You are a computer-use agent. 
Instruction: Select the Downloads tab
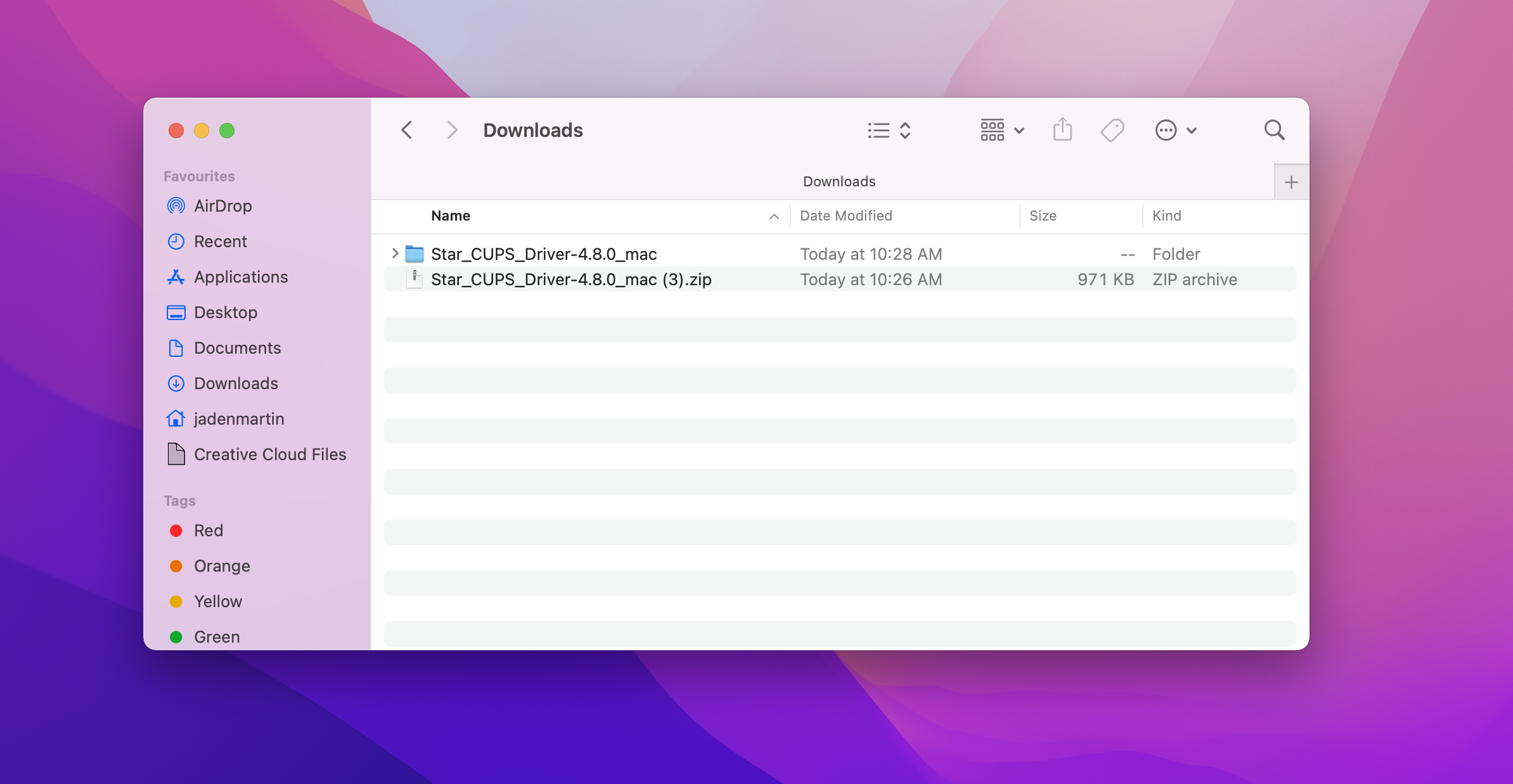(x=839, y=182)
